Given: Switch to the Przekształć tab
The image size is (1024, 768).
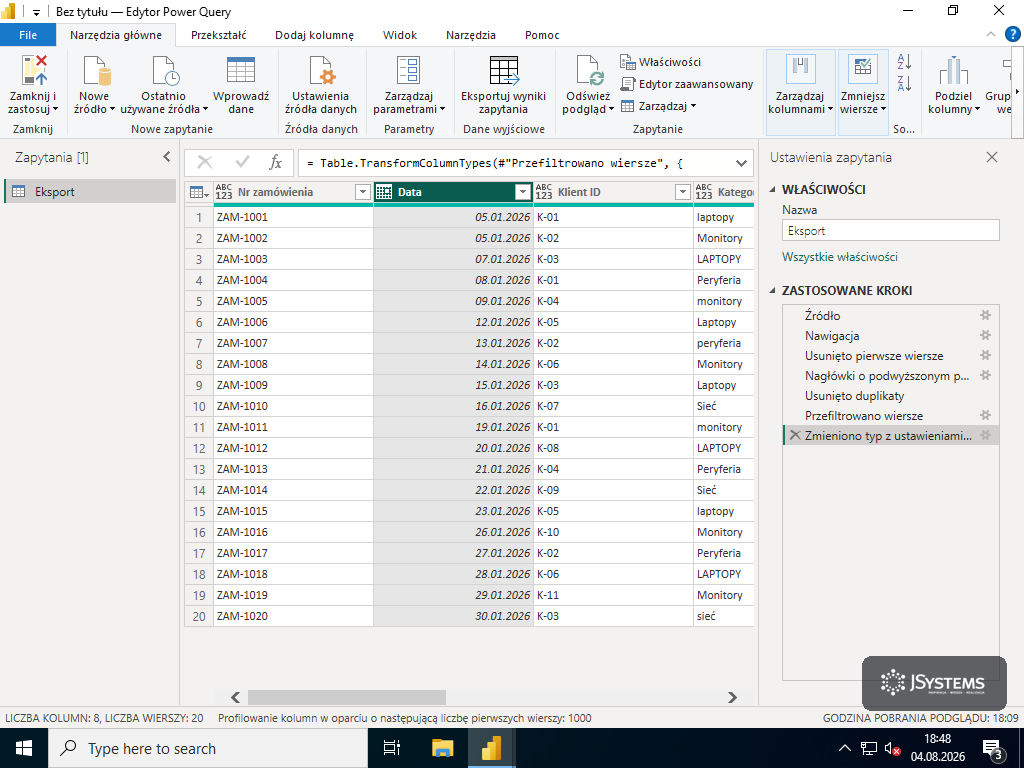Looking at the screenshot, I should [219, 35].
